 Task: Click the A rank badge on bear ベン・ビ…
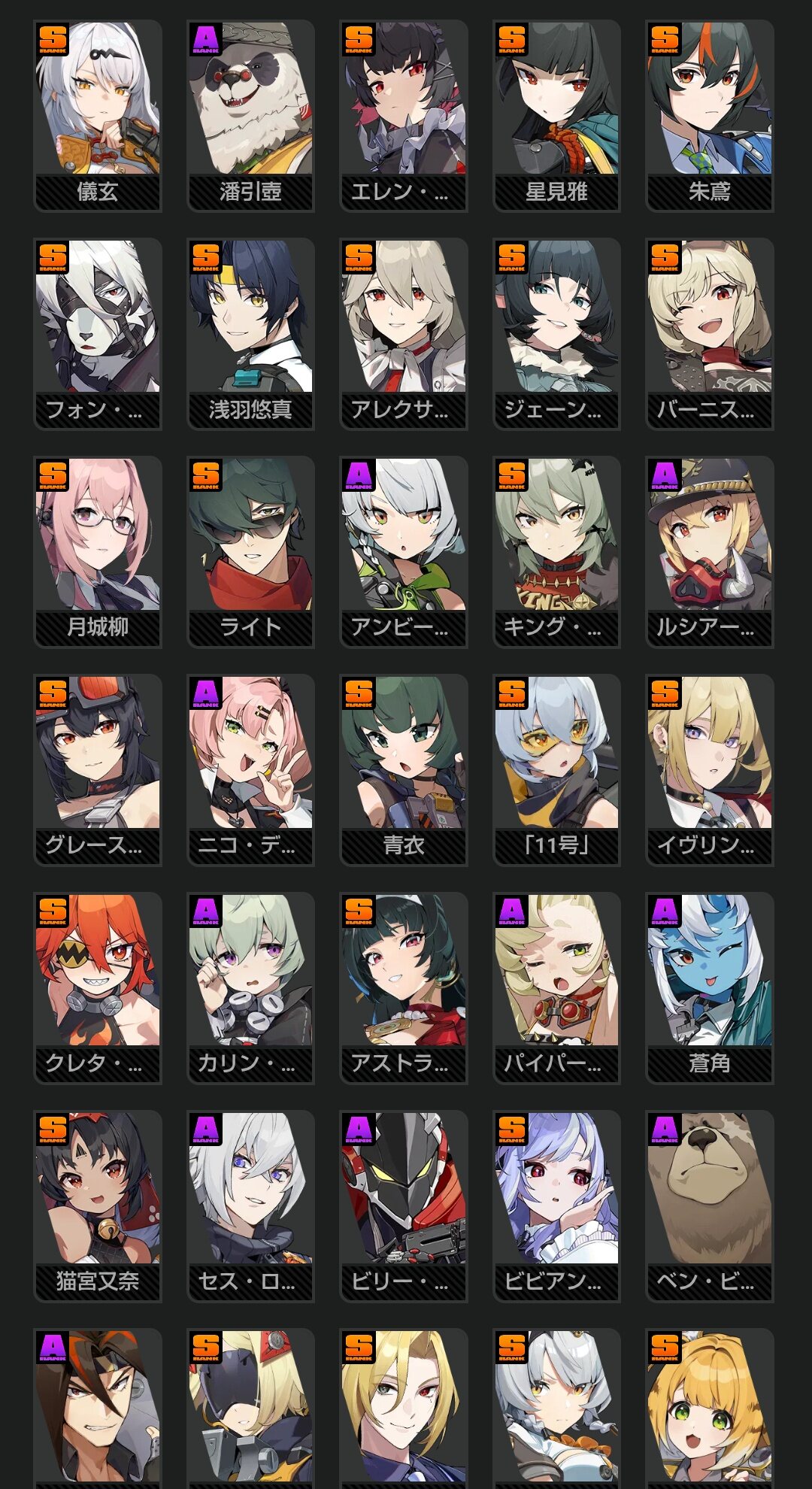point(665,1130)
